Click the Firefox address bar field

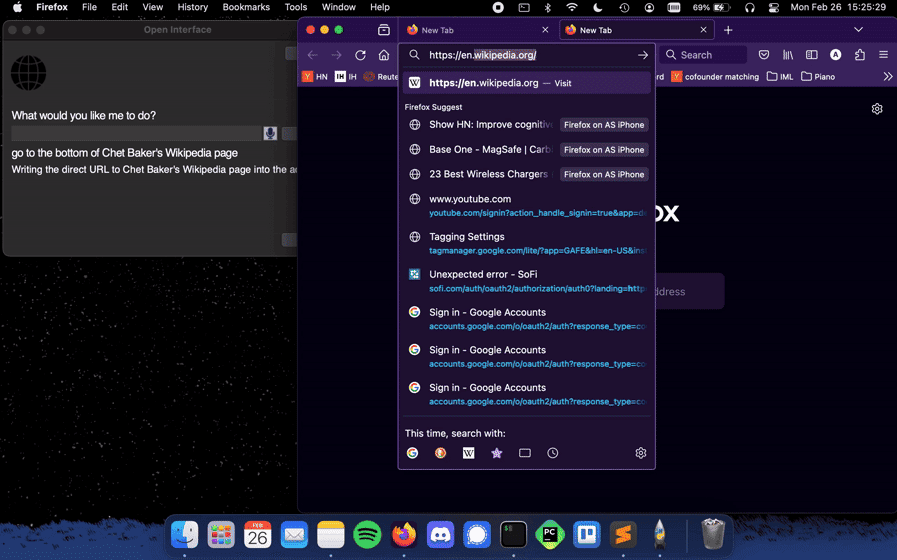[526, 55]
